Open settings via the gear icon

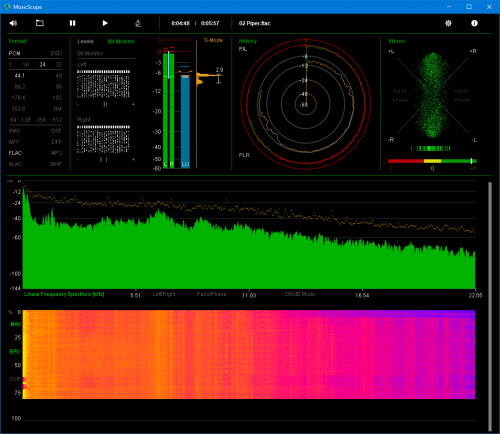click(448, 23)
